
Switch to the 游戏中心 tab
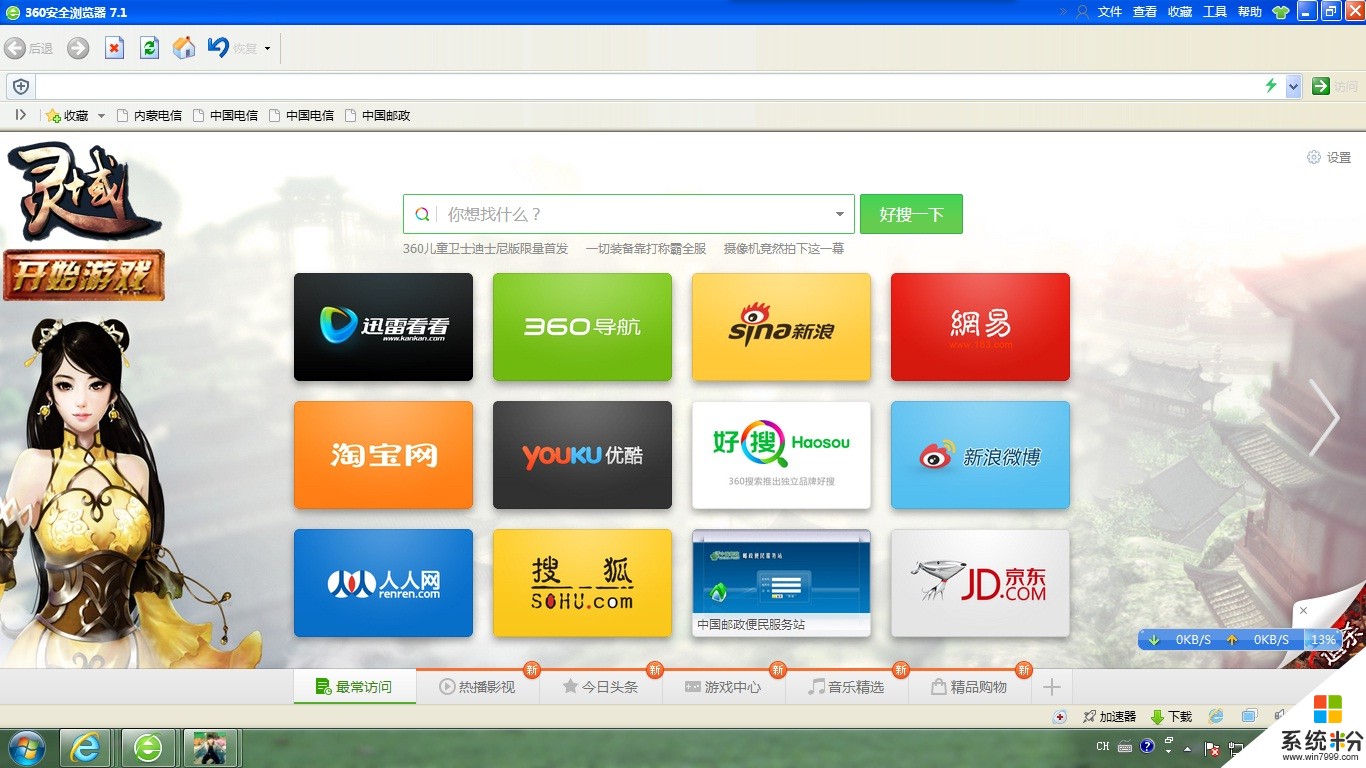pyautogui.click(x=724, y=687)
